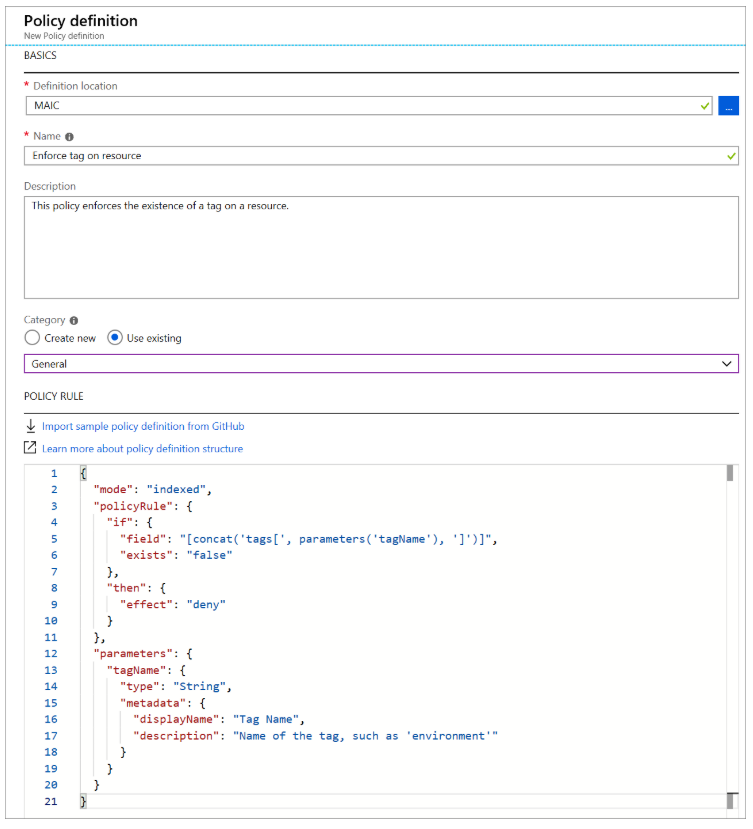753x829 pixels.
Task: Click the "exists": "false" line
Action: (x=176, y=555)
